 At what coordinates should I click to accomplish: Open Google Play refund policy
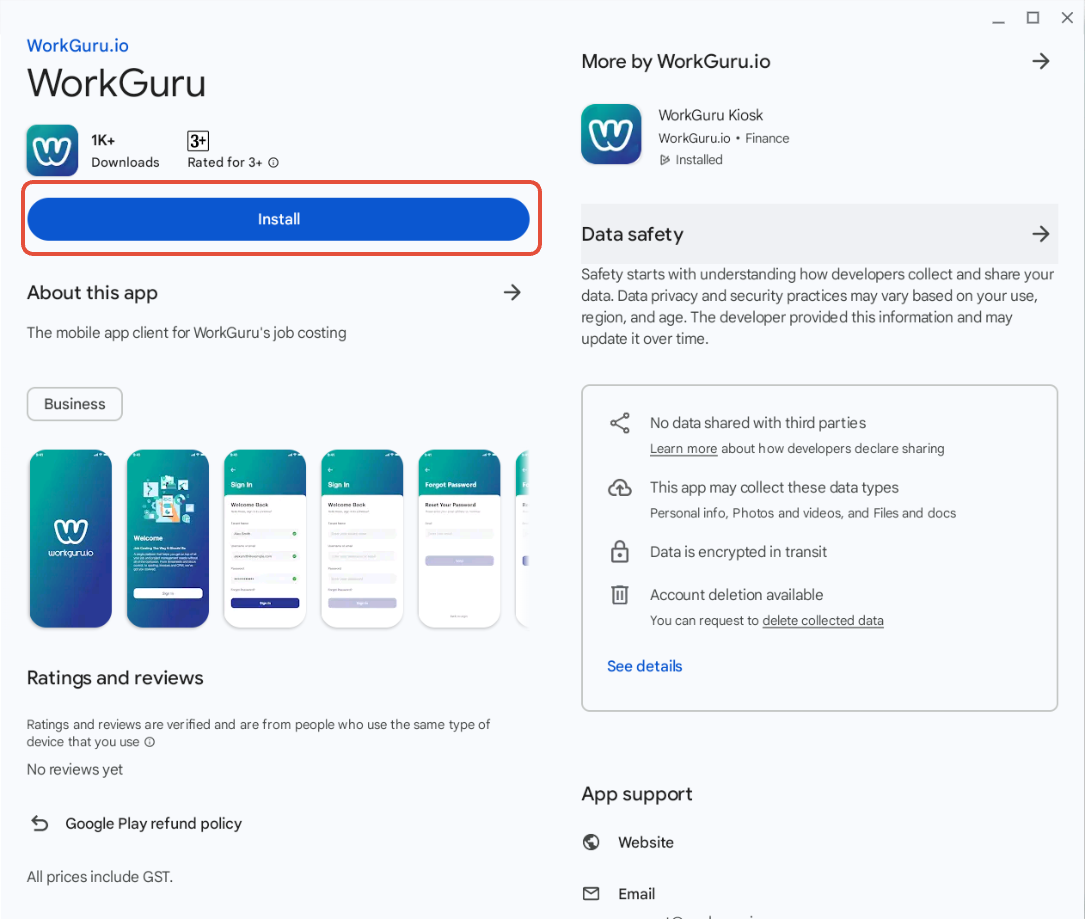(154, 824)
